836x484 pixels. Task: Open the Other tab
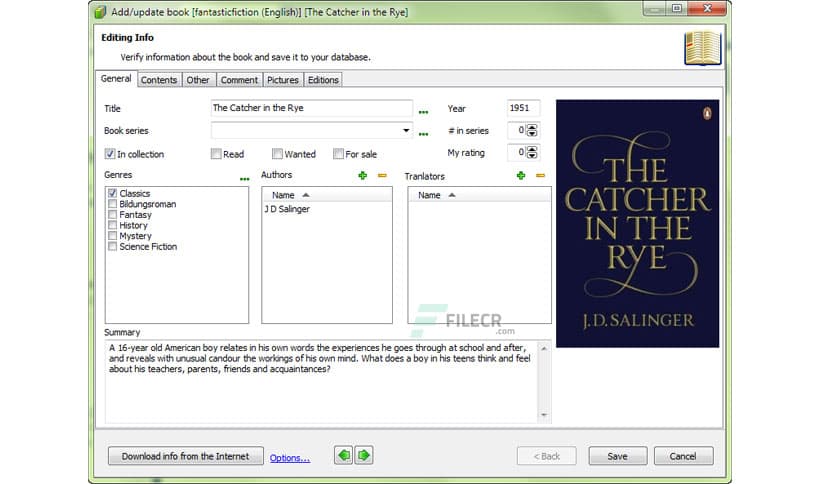click(x=198, y=80)
